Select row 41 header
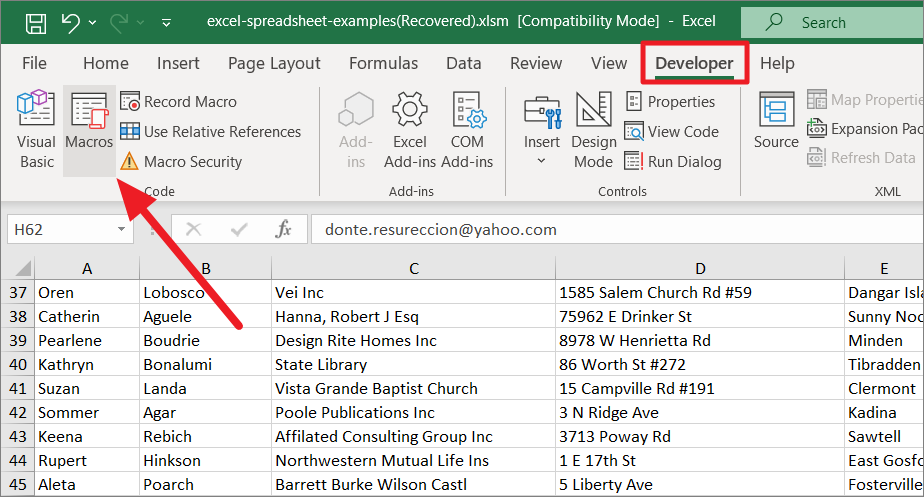The height and width of the screenshot is (497, 924). click(x=18, y=389)
